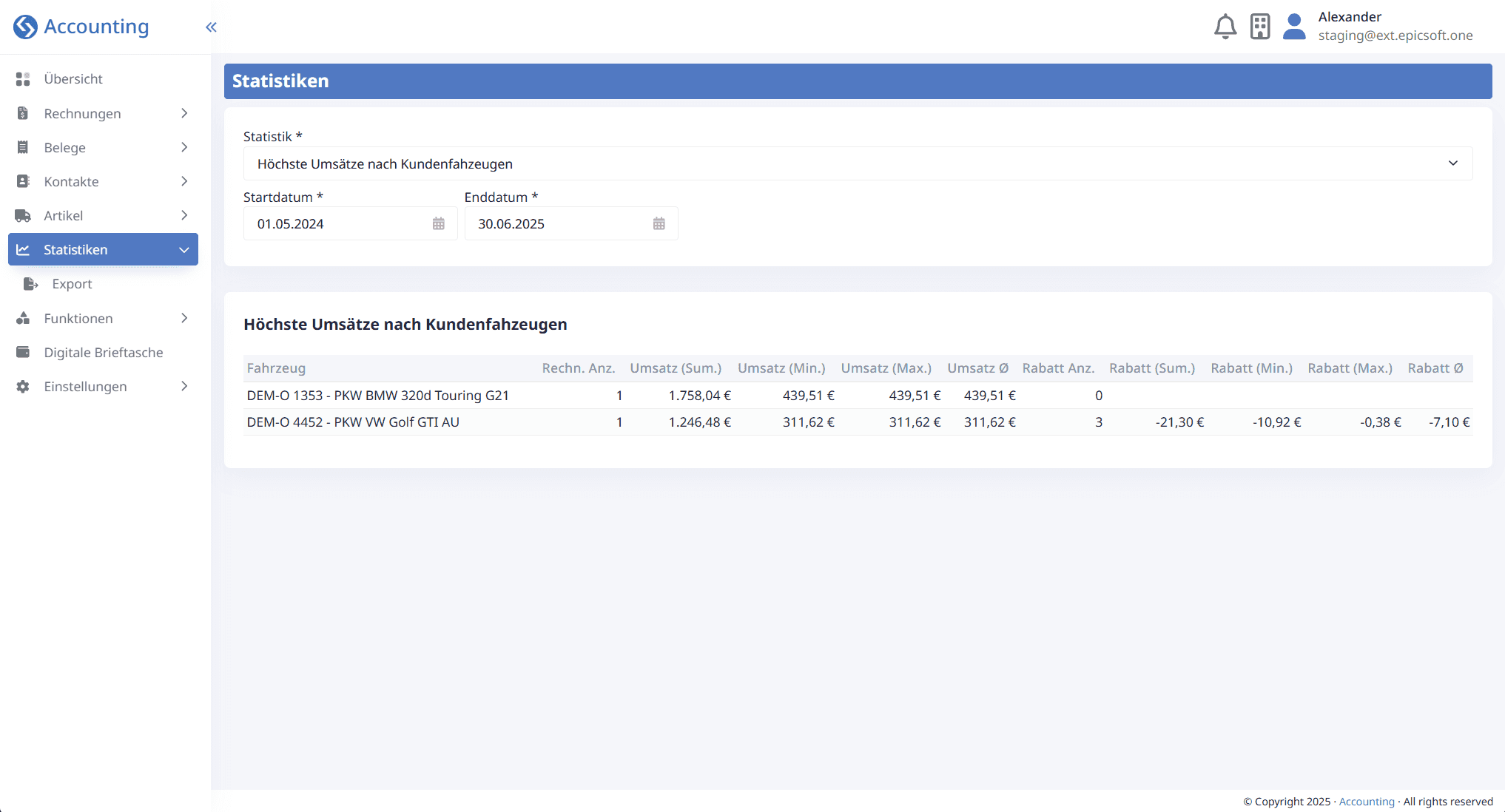Screen dimensions: 1505x812
Task: Click the Startdatum date field
Action: point(350,223)
